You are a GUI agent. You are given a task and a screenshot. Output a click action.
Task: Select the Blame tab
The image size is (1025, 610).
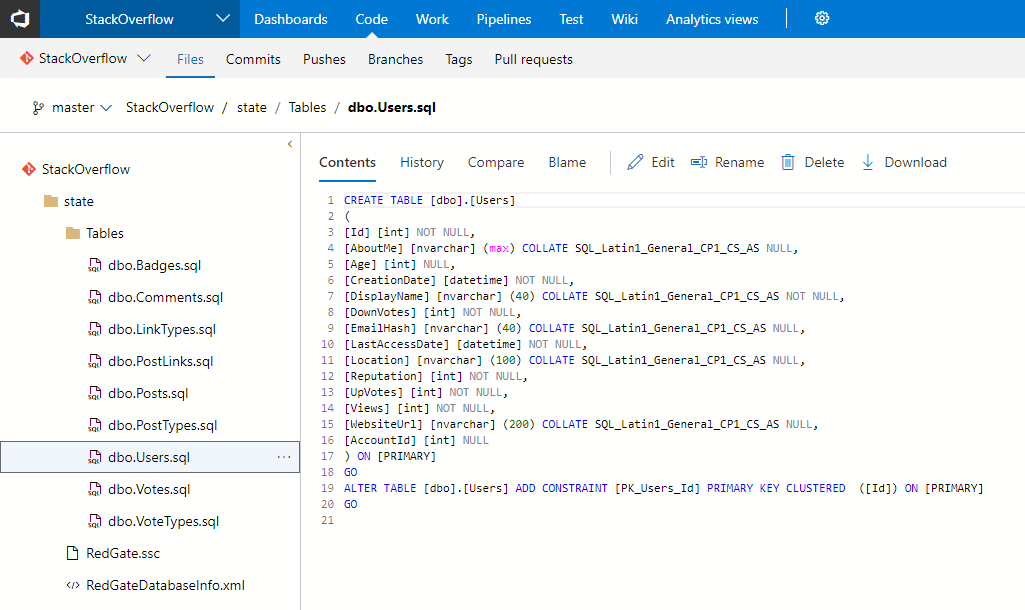(567, 162)
